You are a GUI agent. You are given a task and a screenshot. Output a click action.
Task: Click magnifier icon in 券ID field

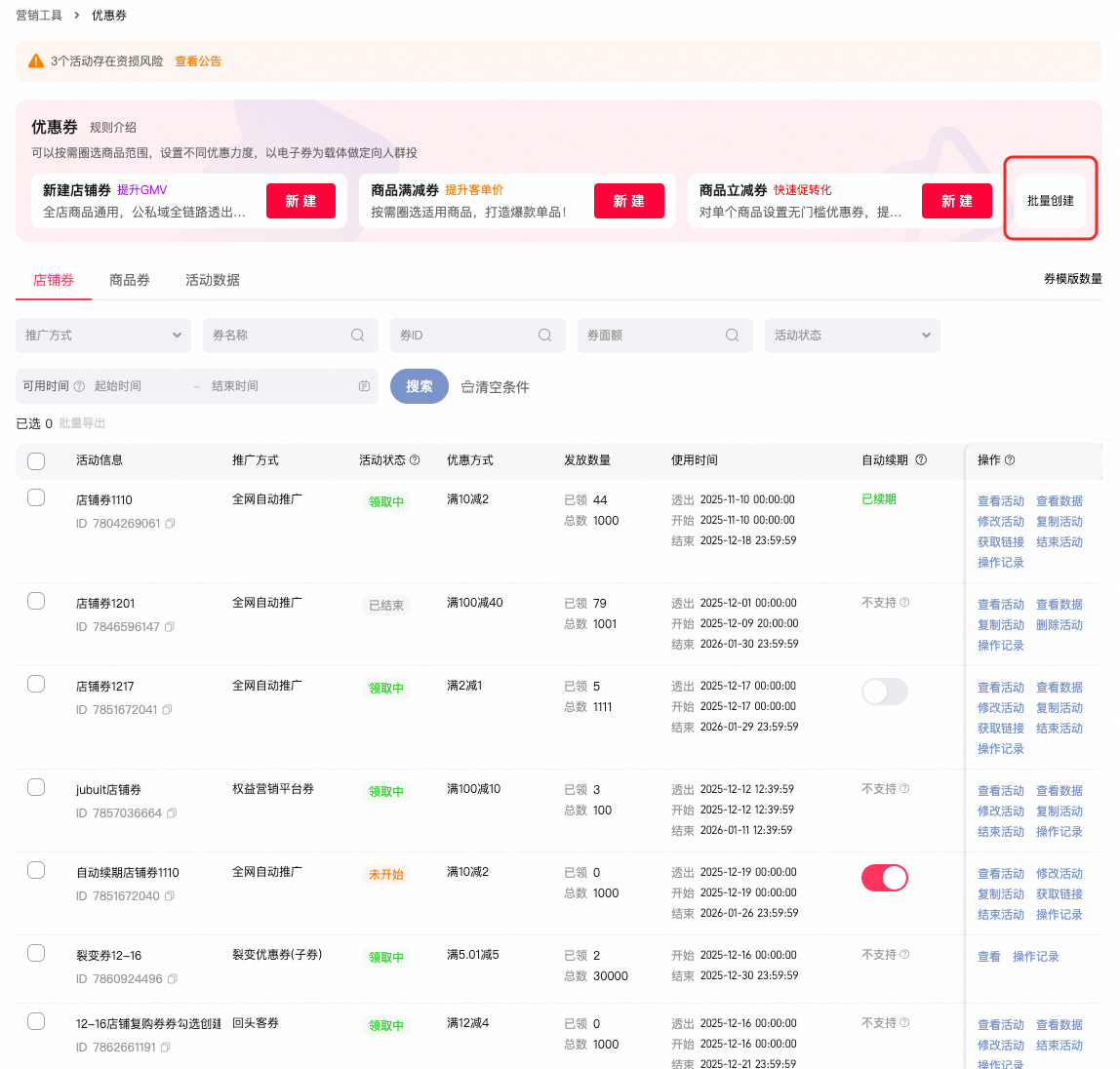coord(545,336)
